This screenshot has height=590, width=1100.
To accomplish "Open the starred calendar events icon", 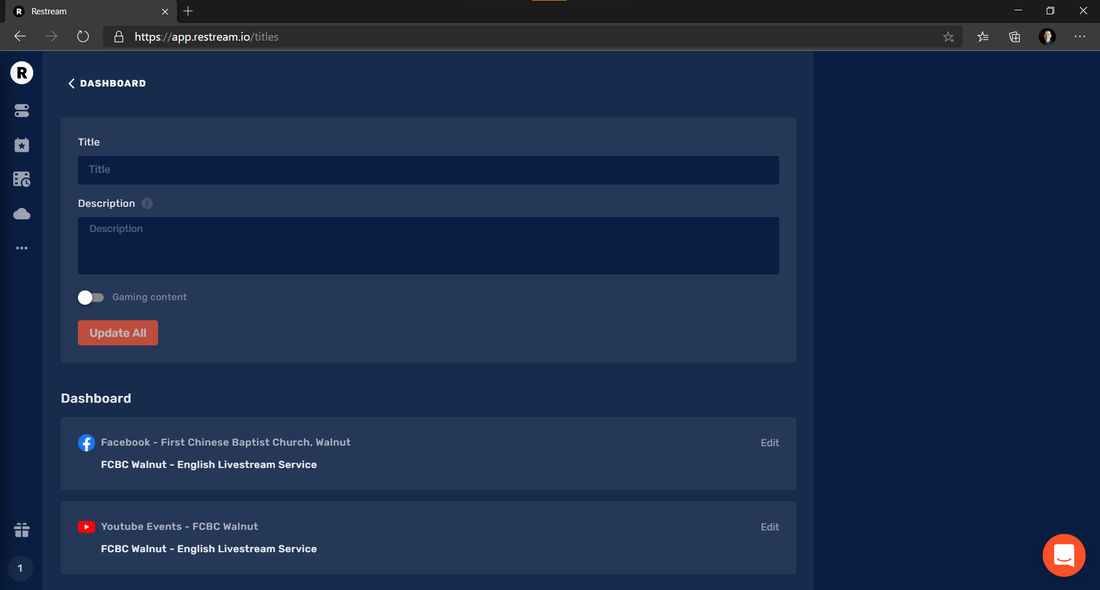I will click(21, 145).
